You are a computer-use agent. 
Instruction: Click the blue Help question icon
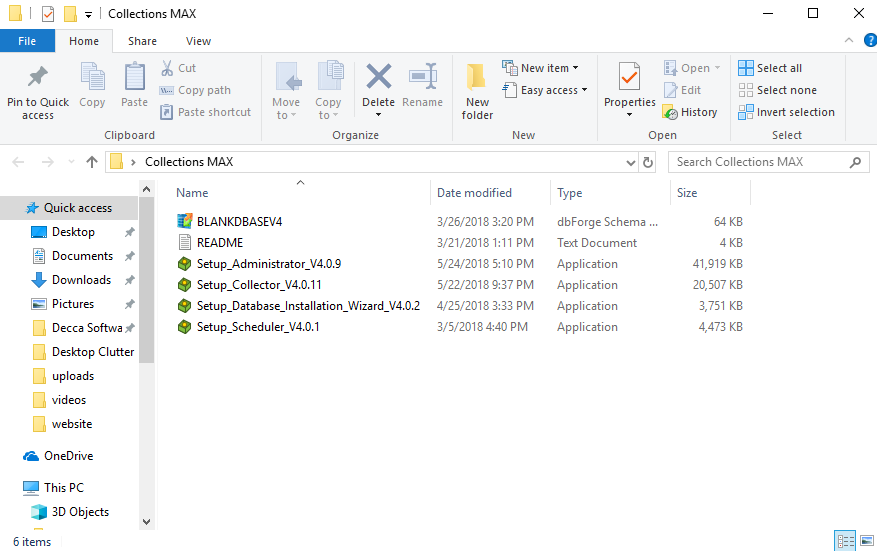pos(870,40)
